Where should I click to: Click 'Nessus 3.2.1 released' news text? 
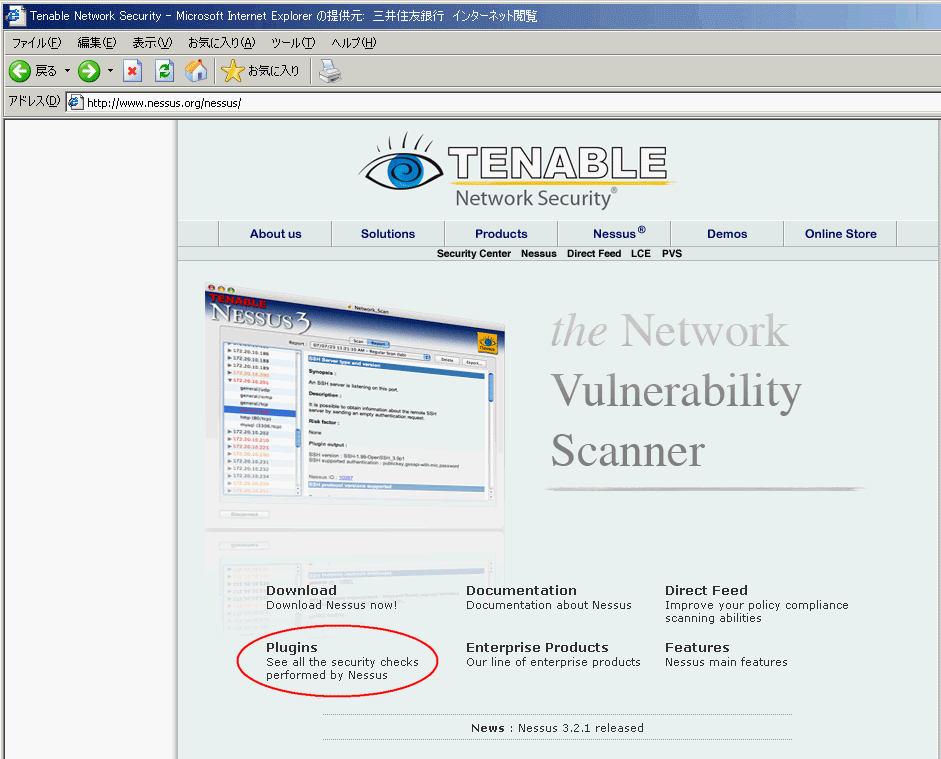pos(580,728)
